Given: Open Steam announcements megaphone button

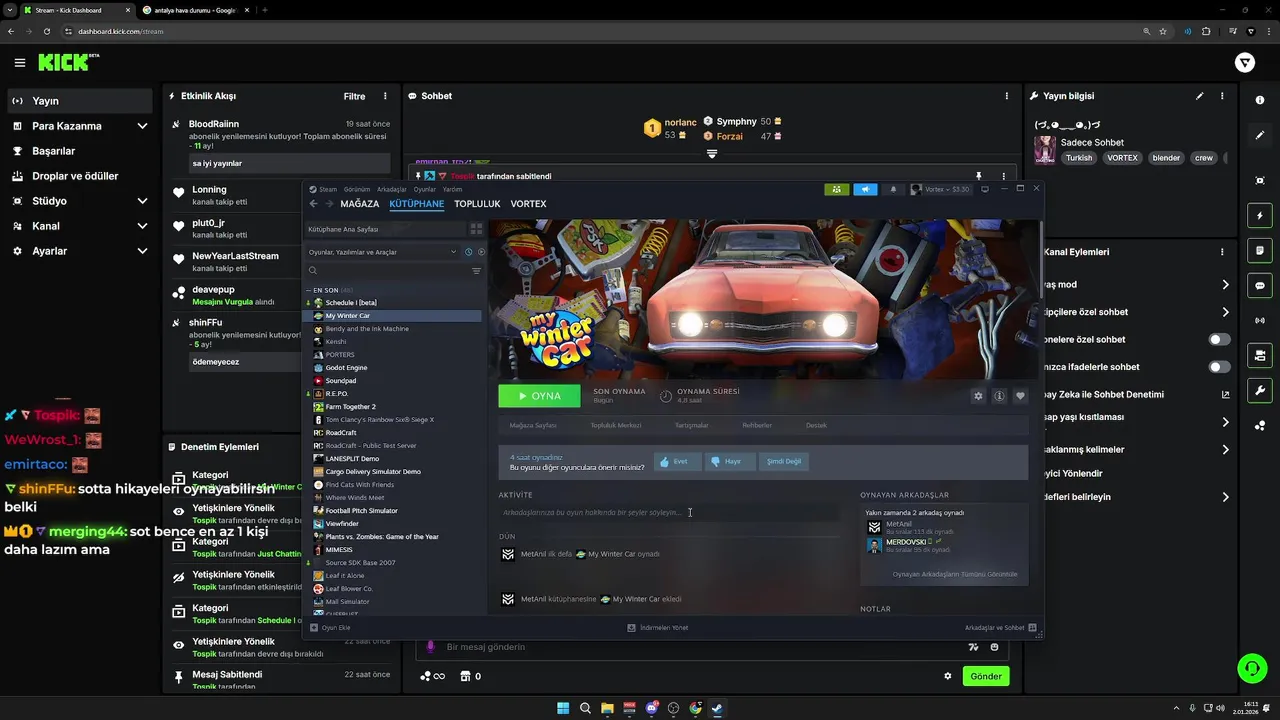Looking at the screenshot, I should 865,189.
